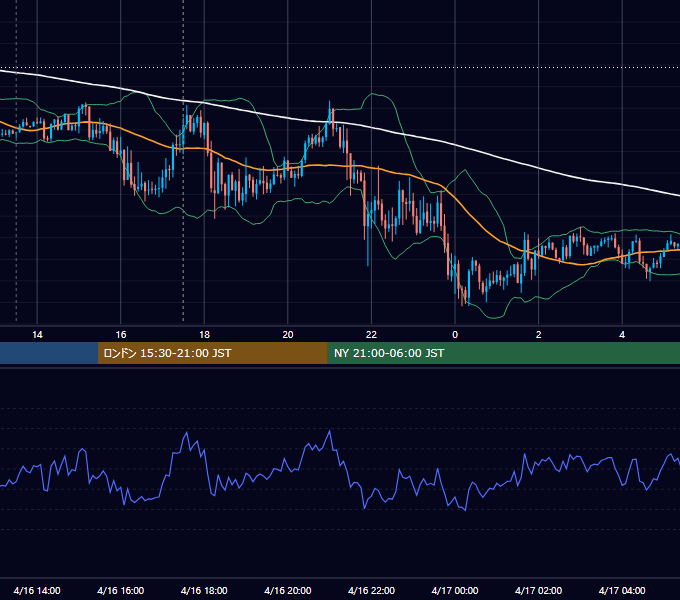Image resolution: width=680 pixels, height=600 pixels.
Task: Click the blue session bar before ロンドン
Action: 49,353
